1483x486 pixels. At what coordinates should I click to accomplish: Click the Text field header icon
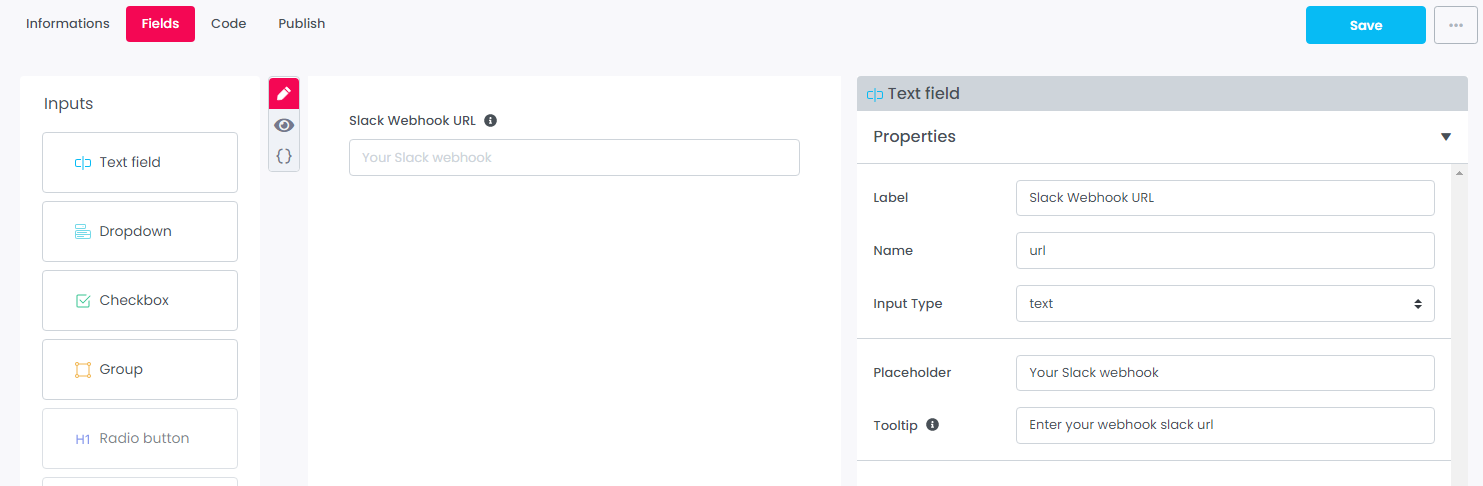pos(875,94)
